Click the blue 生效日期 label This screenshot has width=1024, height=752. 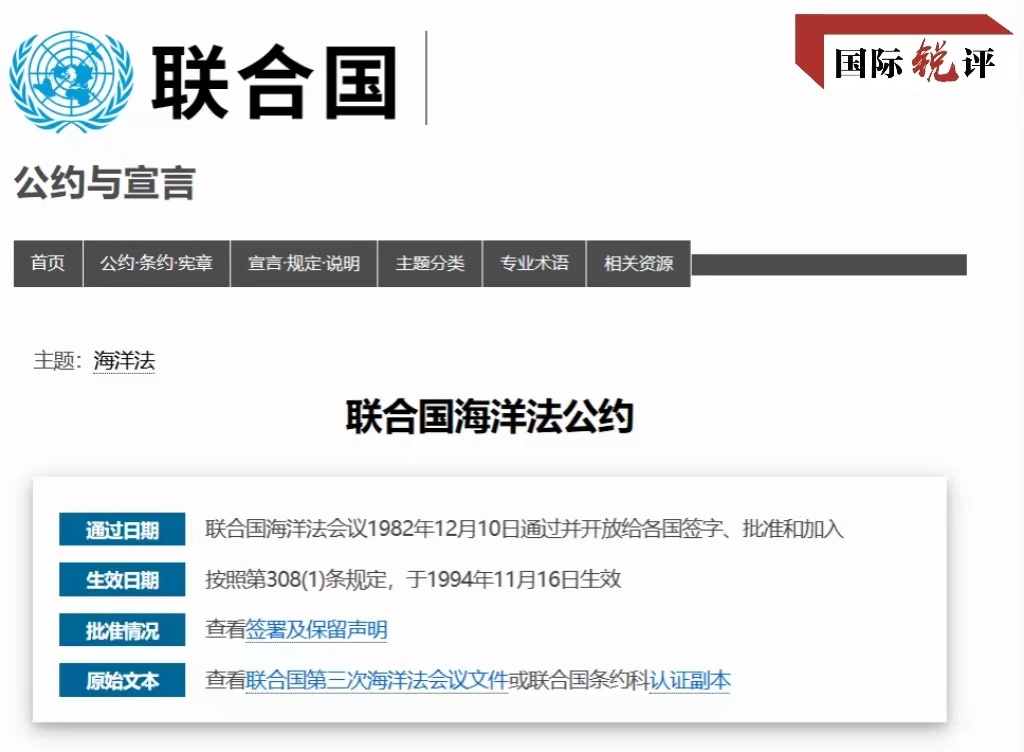point(122,580)
